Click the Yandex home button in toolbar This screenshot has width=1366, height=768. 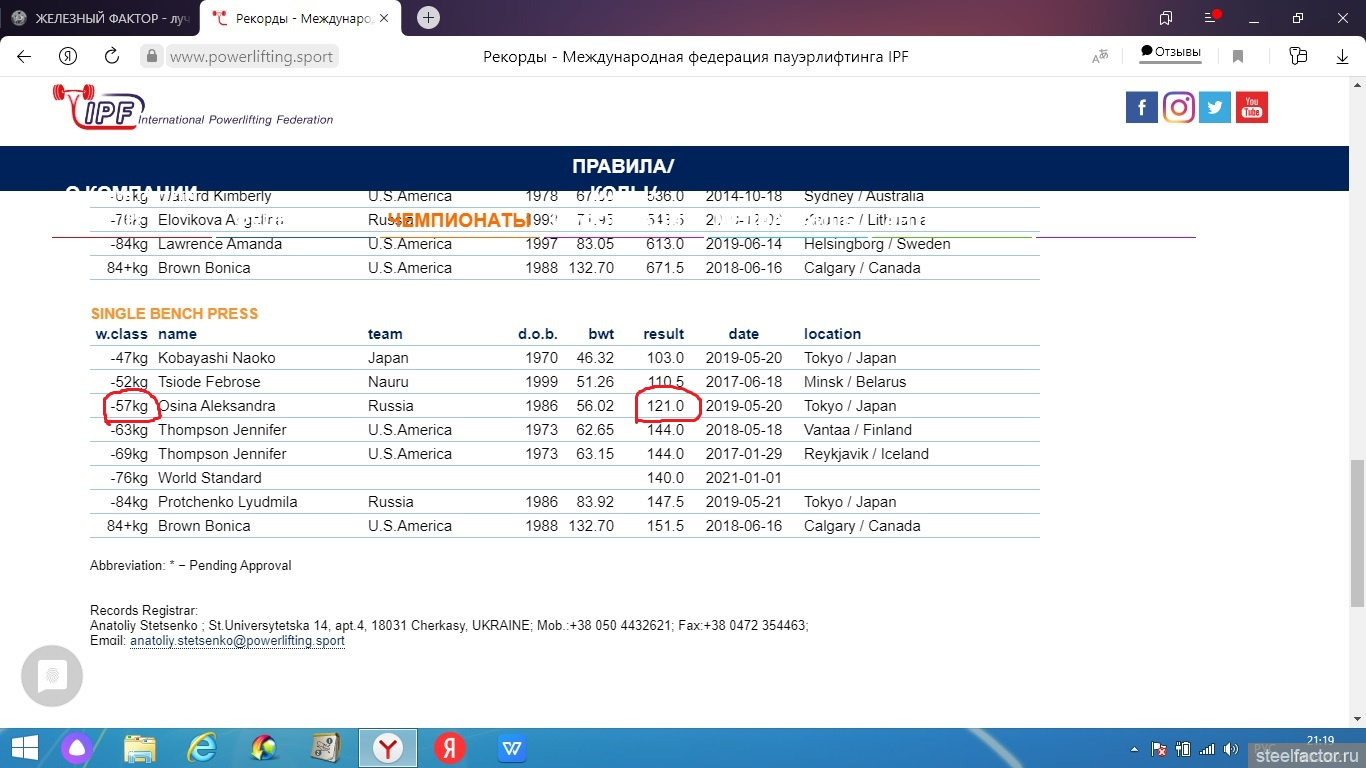68,57
